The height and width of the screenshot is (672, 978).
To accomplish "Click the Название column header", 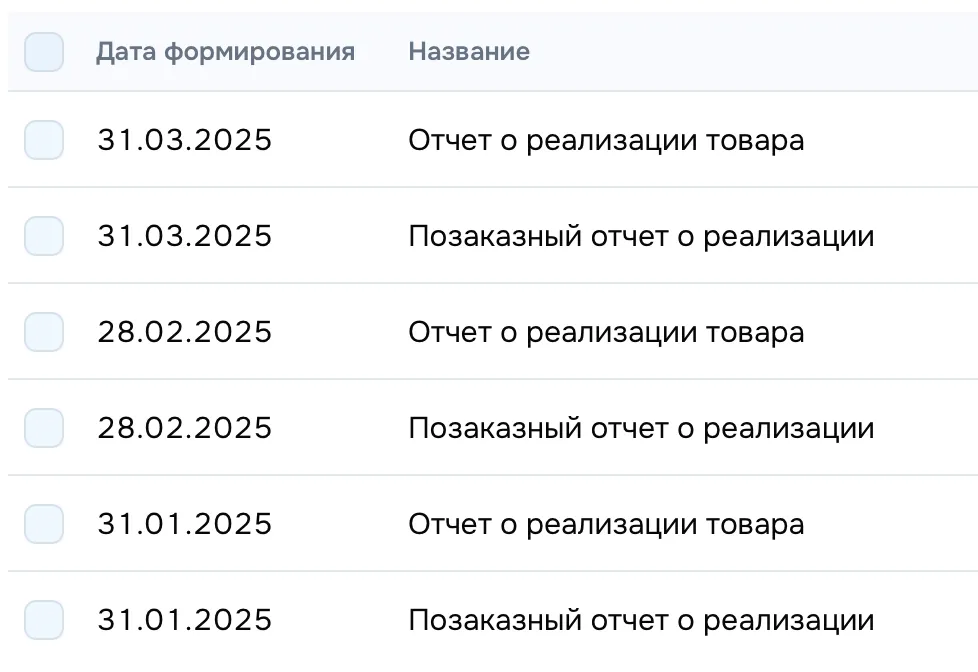I will pyautogui.click(x=469, y=52).
